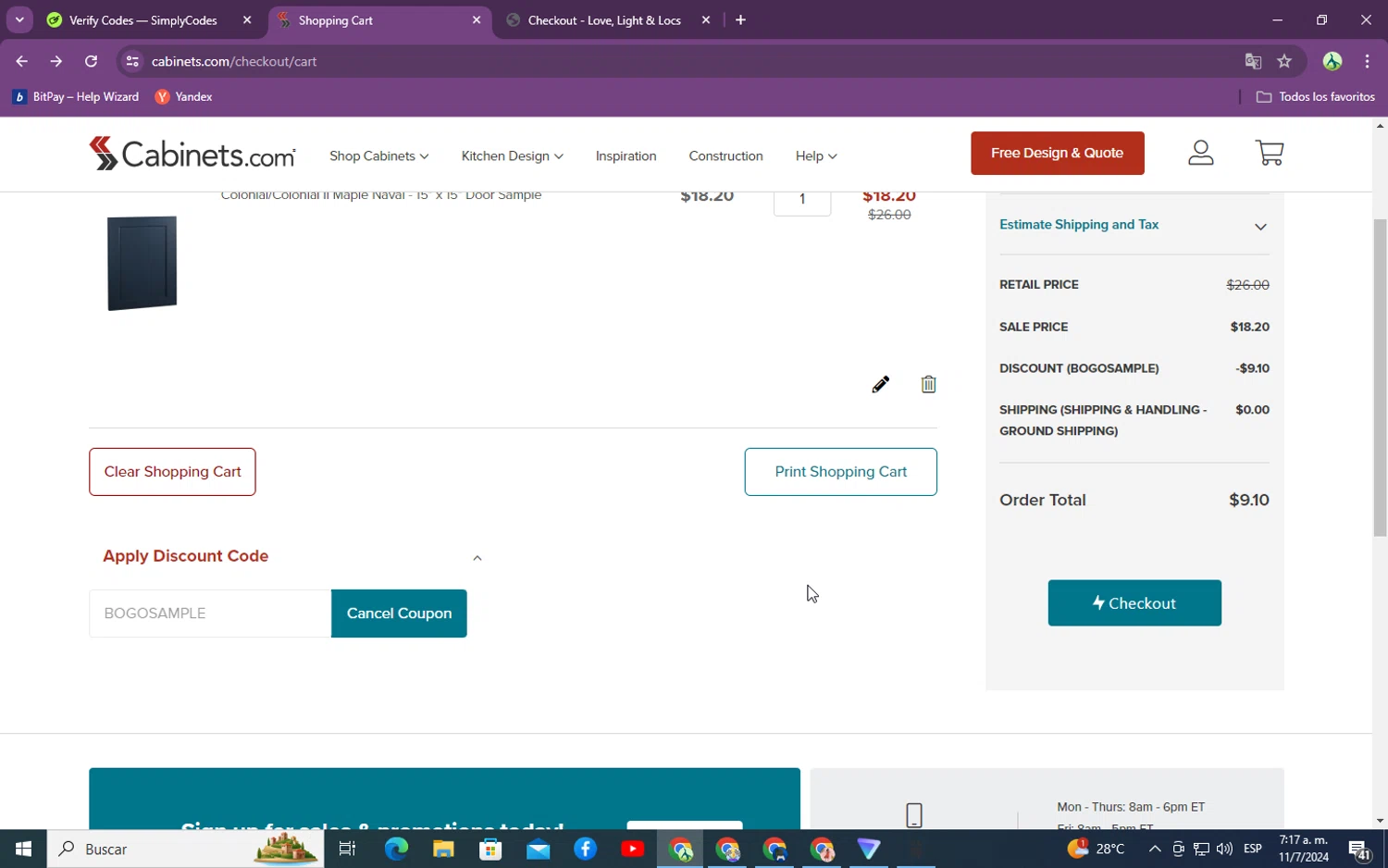This screenshot has height=868, width=1388.
Task: Bookmark this page with the star icon
Action: (1284, 61)
